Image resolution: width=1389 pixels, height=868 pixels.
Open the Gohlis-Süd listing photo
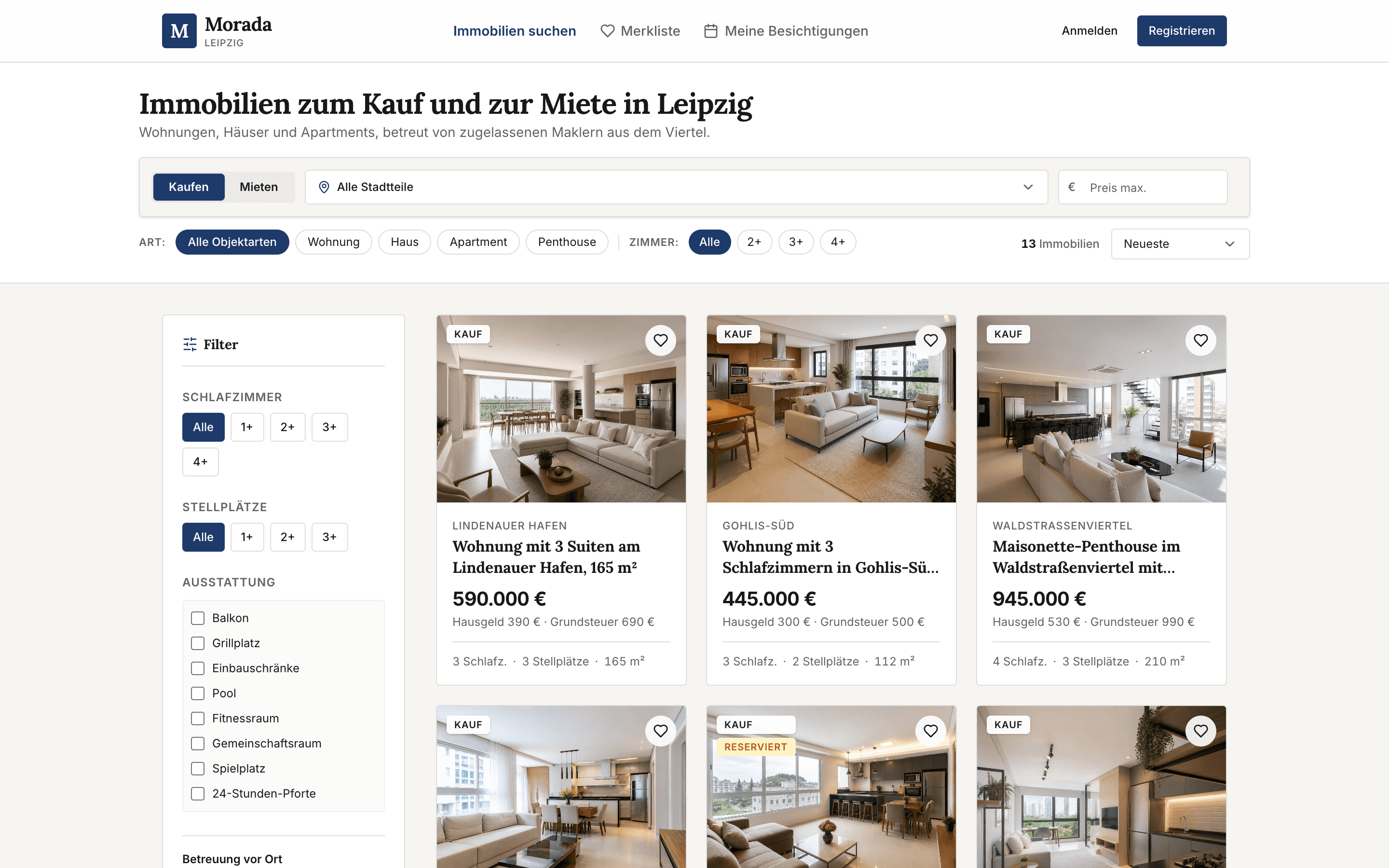(831, 409)
